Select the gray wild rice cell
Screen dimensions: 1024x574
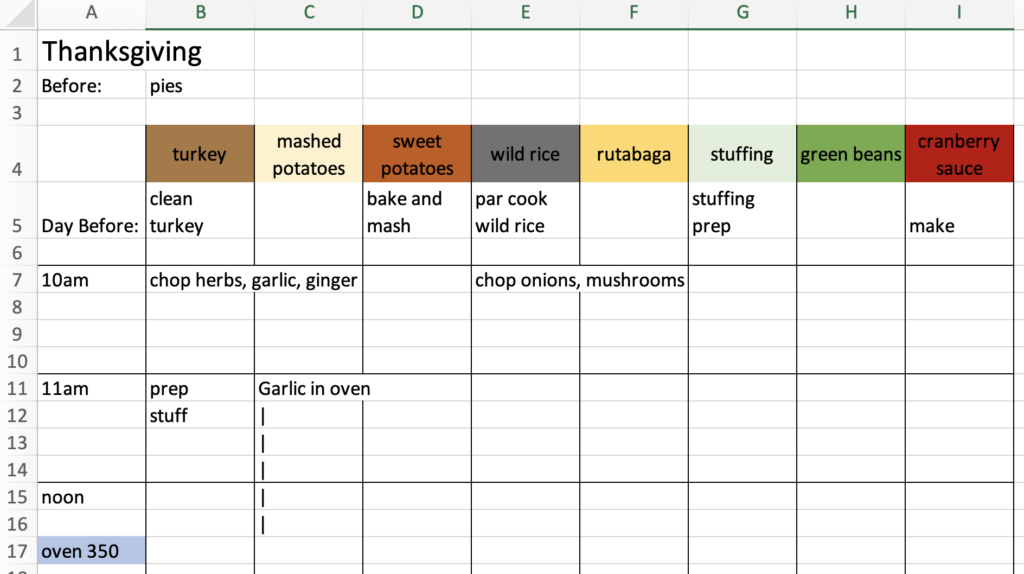click(x=525, y=154)
